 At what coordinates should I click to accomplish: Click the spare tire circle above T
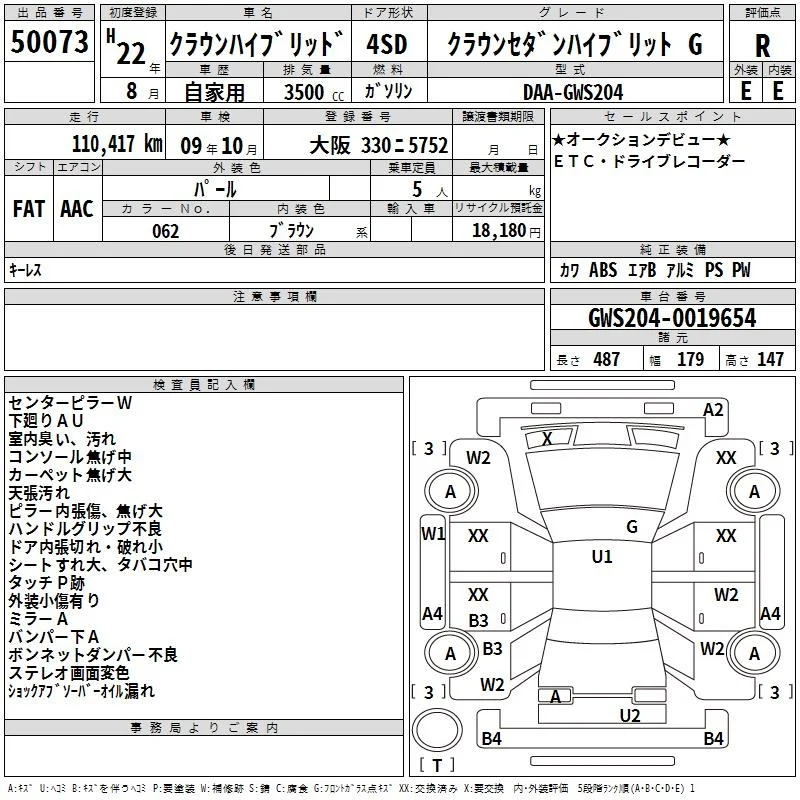437,730
